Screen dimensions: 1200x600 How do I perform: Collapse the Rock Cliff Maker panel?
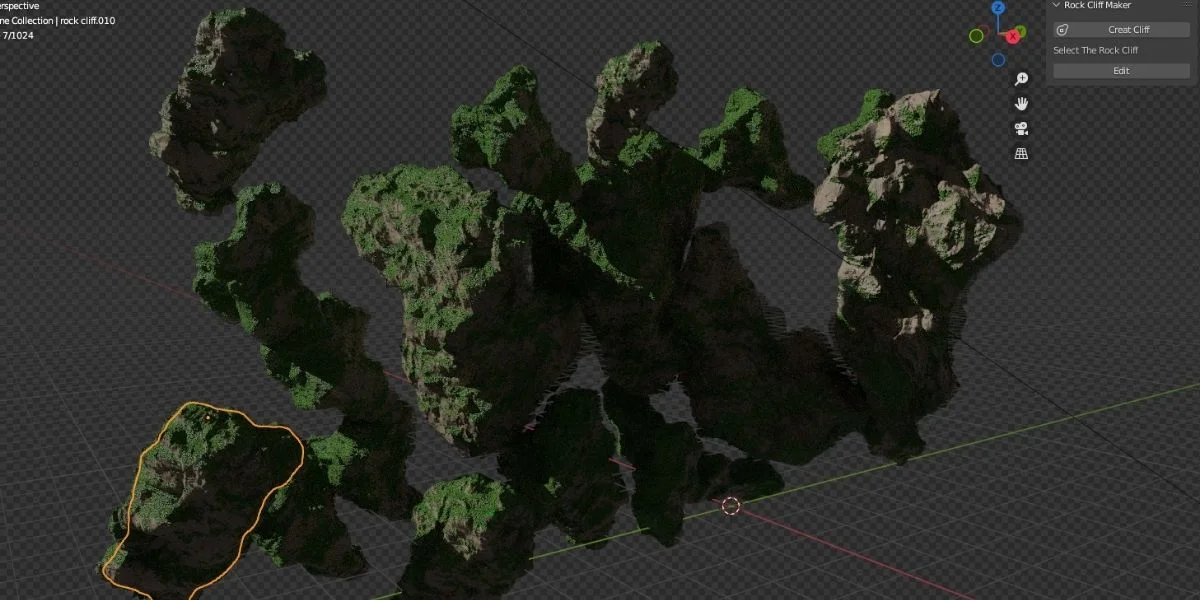1056,5
